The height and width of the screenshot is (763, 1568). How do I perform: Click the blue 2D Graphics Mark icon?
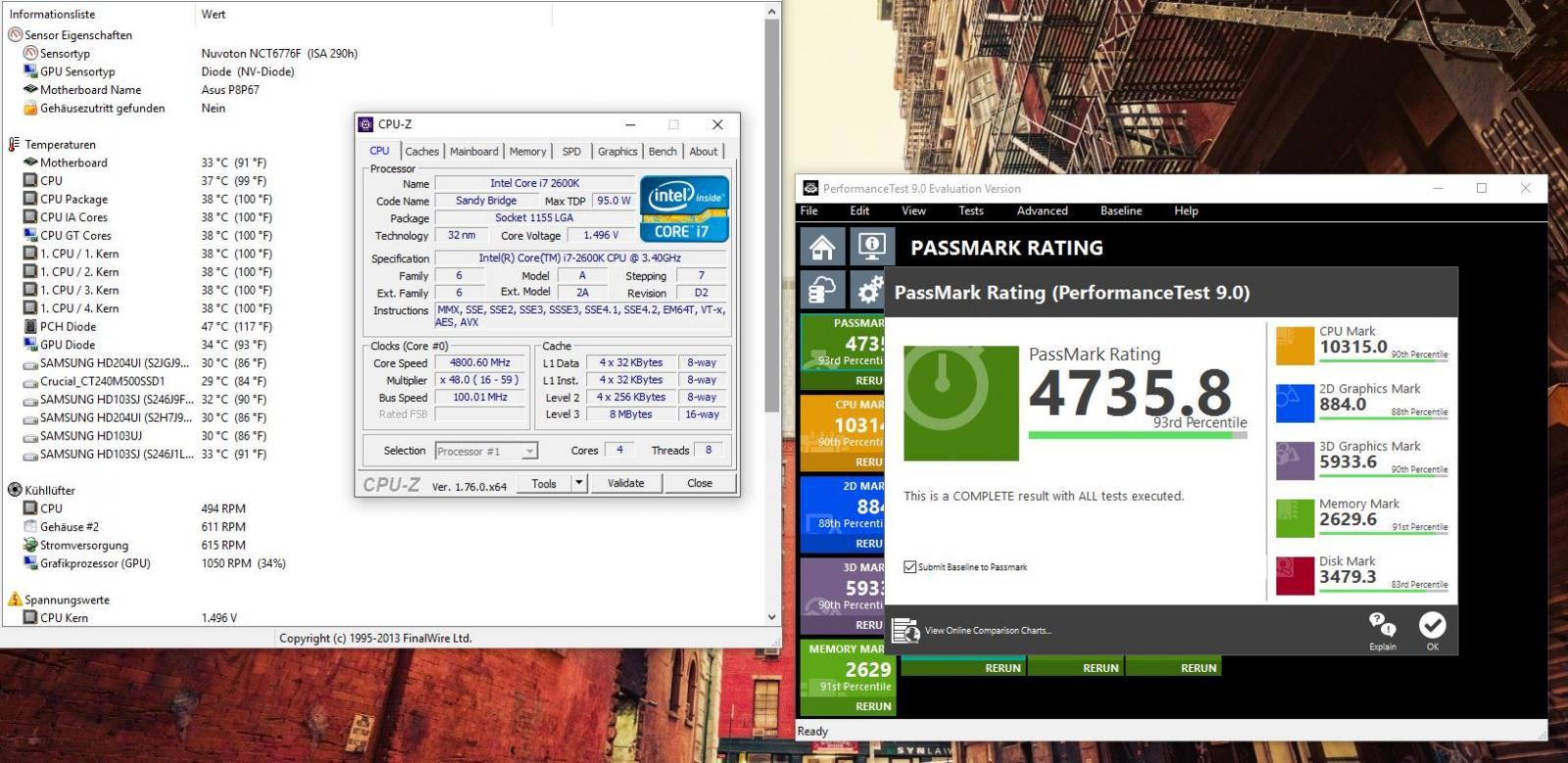(x=1295, y=404)
